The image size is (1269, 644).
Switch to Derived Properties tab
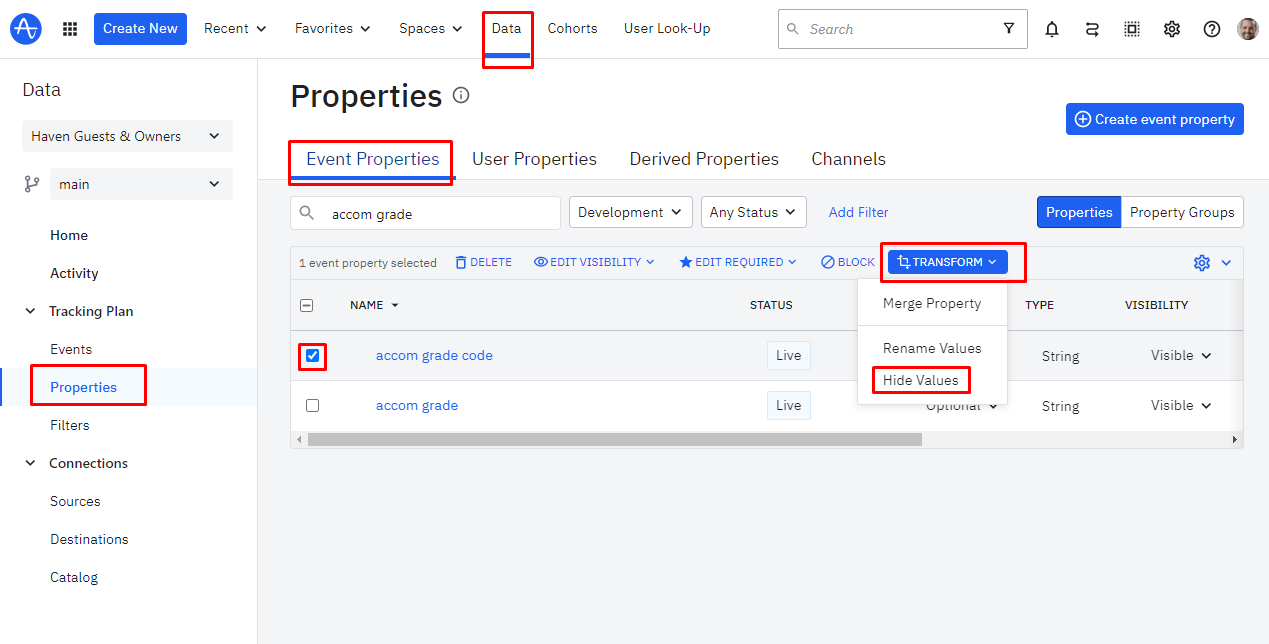[704, 159]
